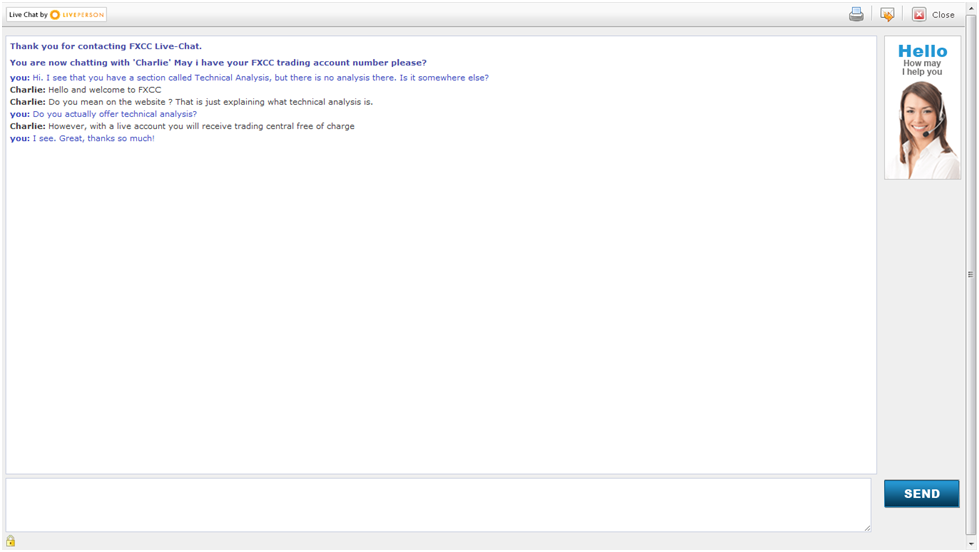
Task: Click the yellow padlock security icon
Action: pyautogui.click(x=11, y=541)
